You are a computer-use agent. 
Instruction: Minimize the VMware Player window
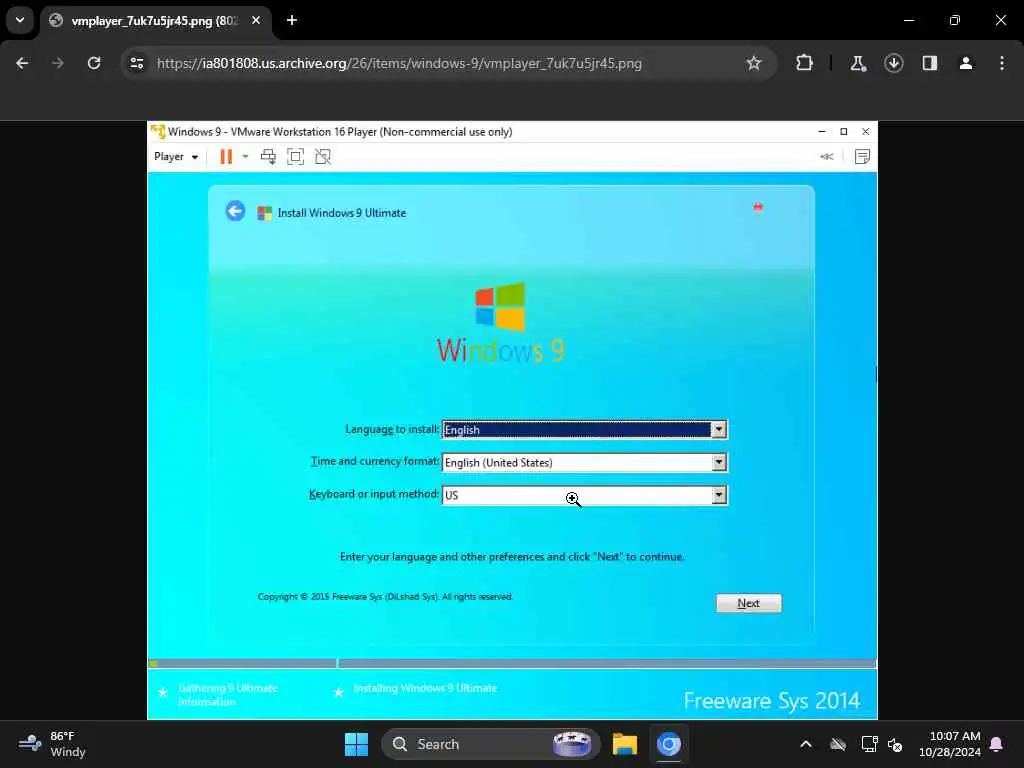822,131
